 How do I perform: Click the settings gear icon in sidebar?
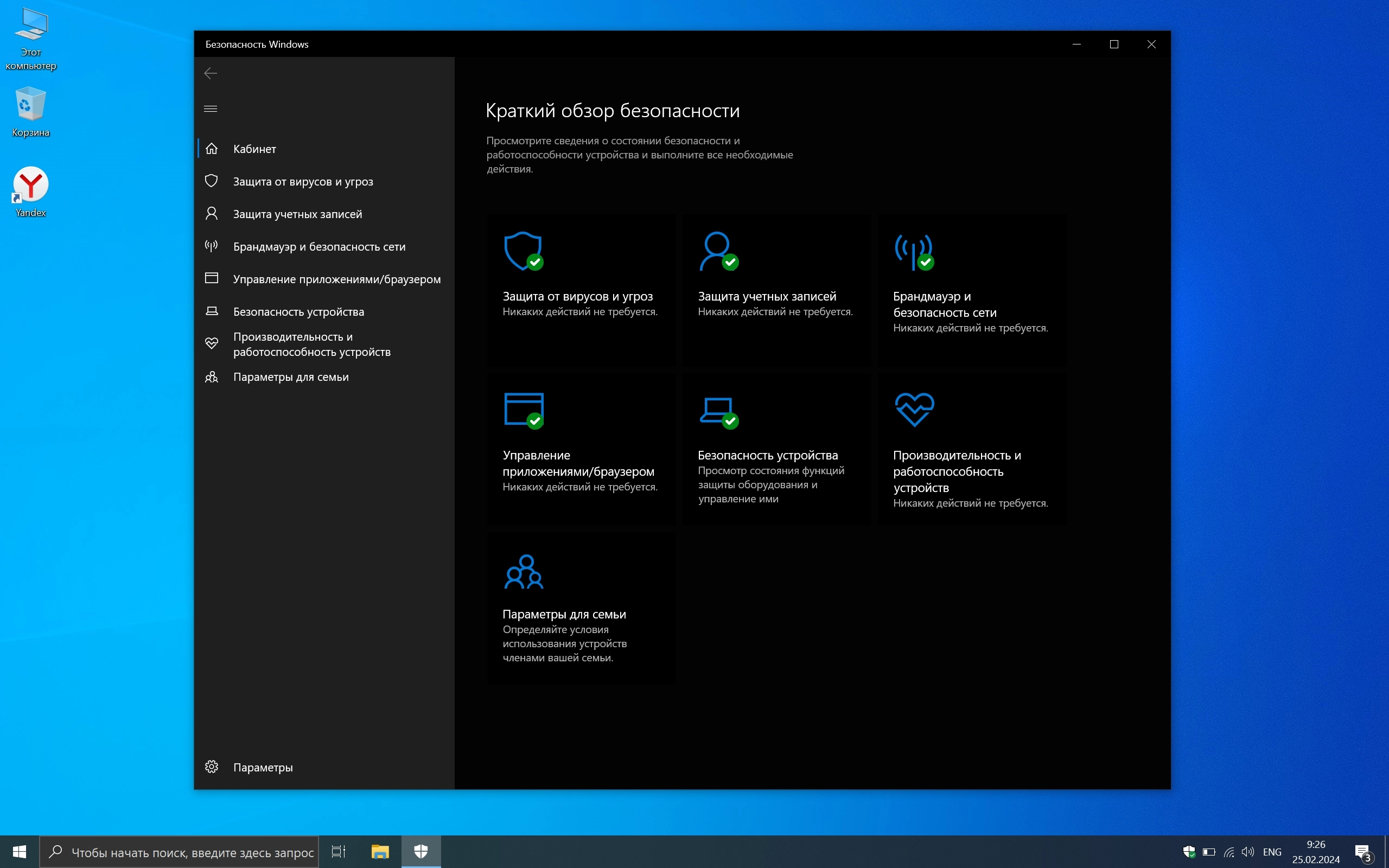211,767
